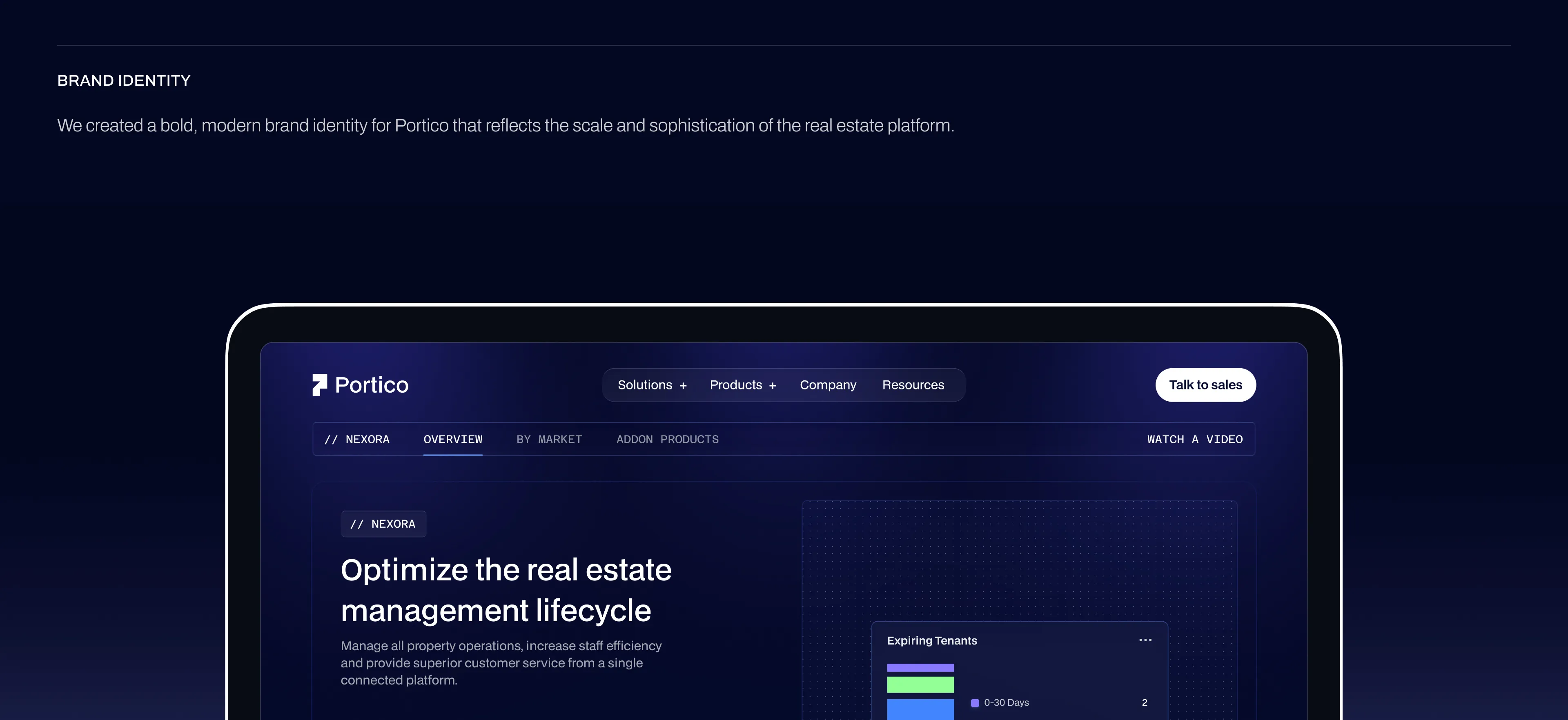Viewport: 1568px width, 720px height.
Task: Click the 'Manage all property operations' paragraph
Action: coord(501,663)
